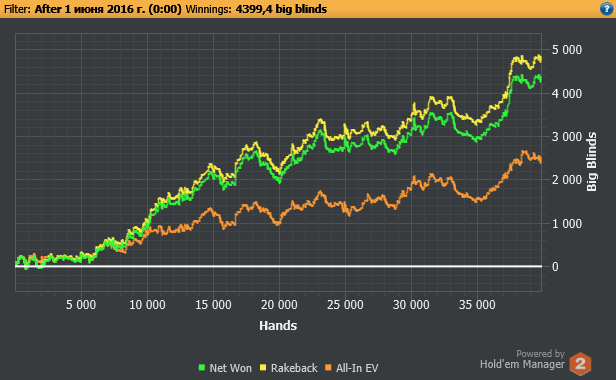Click the 'Winnings:' label in header
Viewport: 616px width, 380px height.
coord(209,9)
